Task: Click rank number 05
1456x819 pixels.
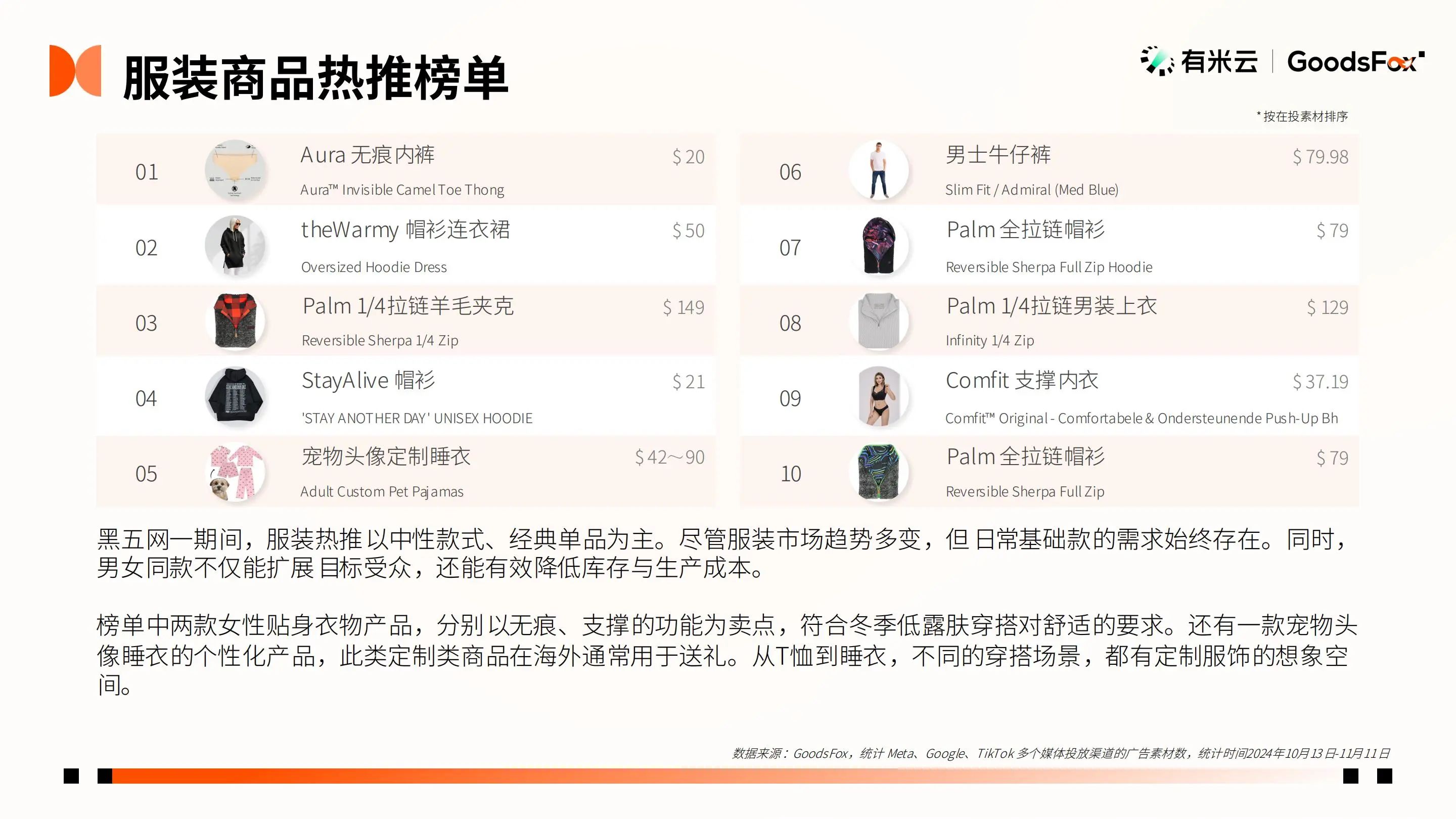Action: (147, 474)
